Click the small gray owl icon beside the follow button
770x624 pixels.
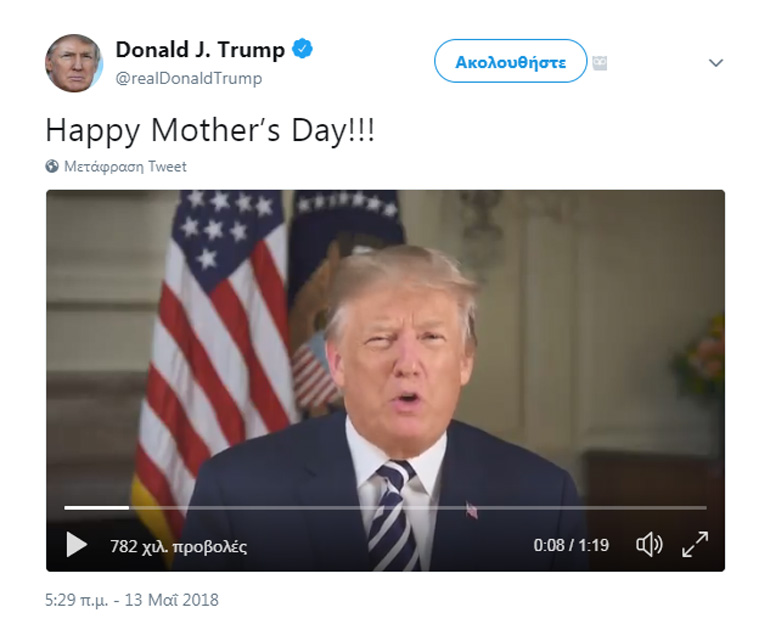pyautogui.click(x=600, y=63)
